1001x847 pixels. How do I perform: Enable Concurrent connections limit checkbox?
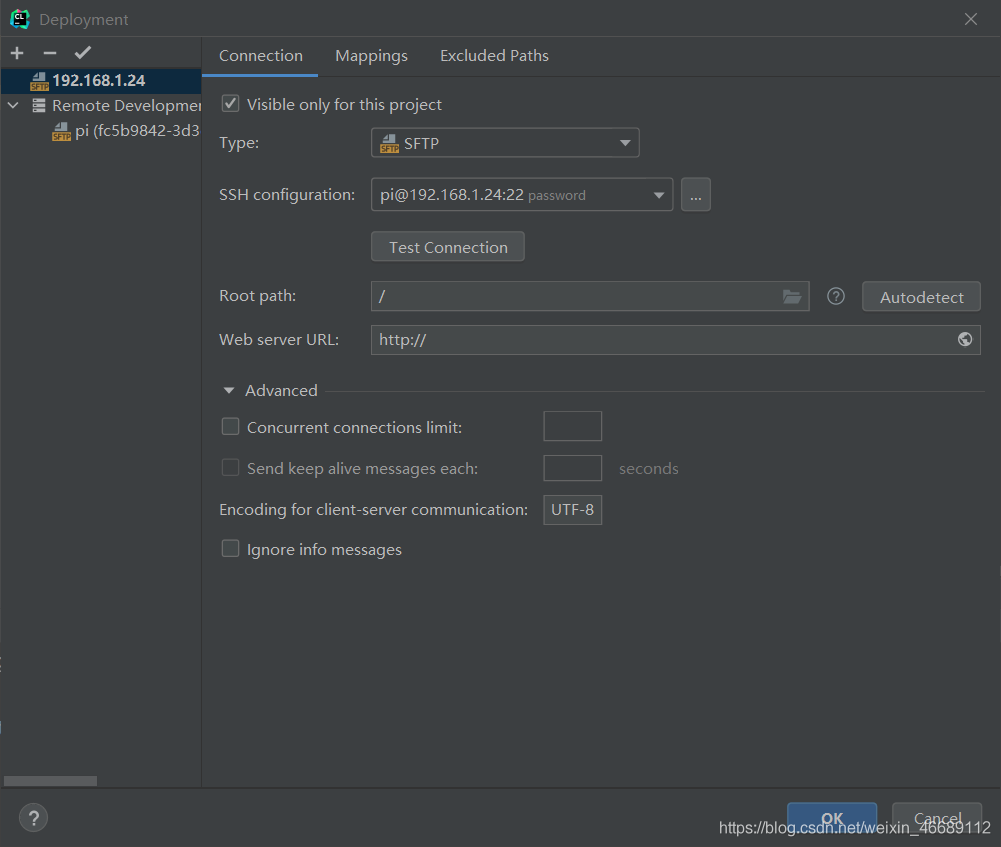[x=230, y=426]
